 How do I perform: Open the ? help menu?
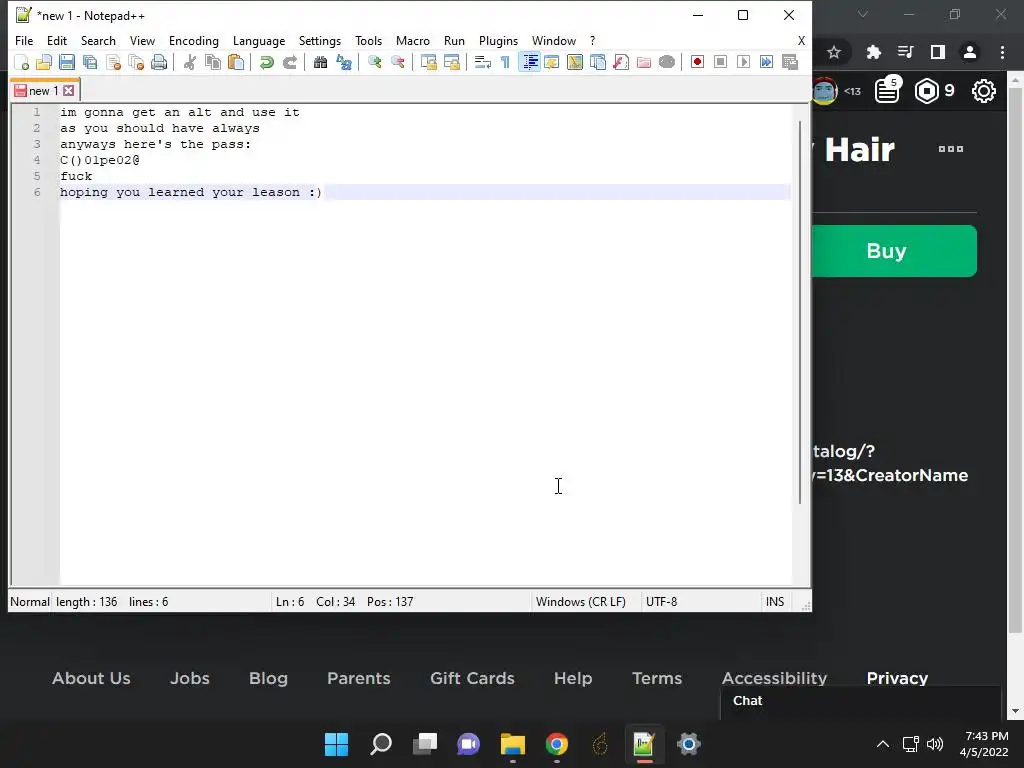point(592,40)
